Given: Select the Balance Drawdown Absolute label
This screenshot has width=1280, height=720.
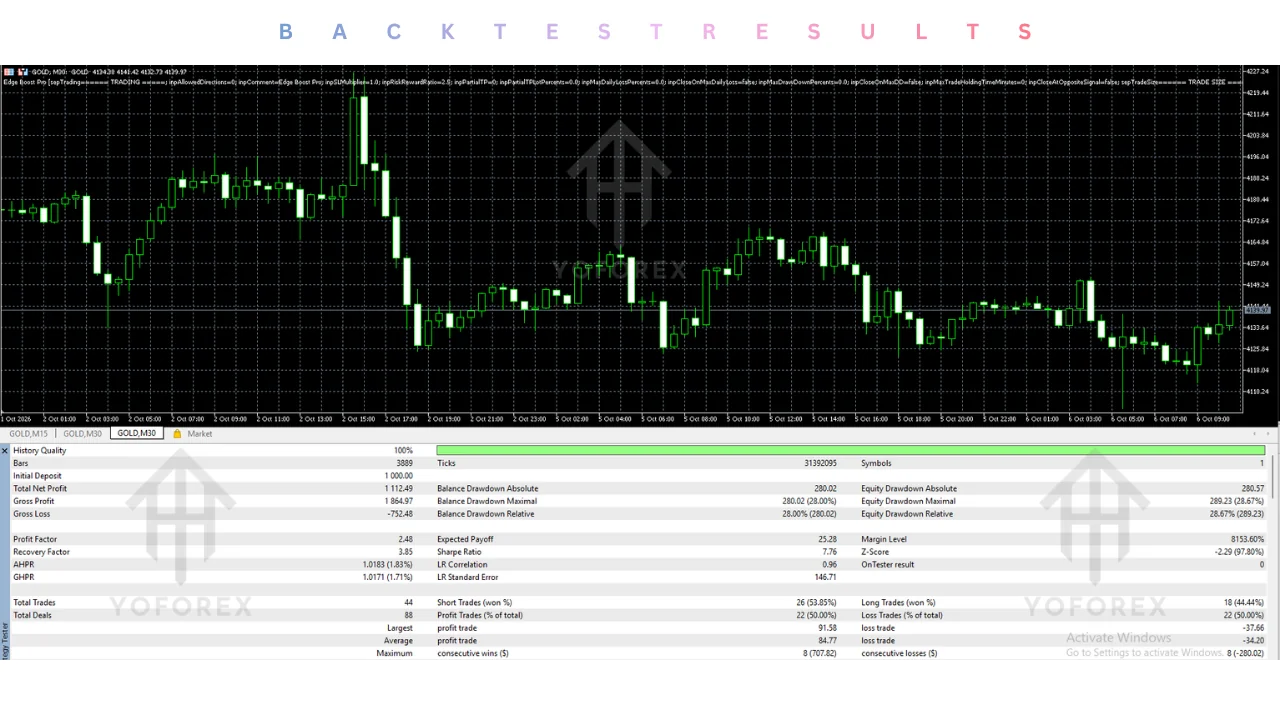Looking at the screenshot, I should pyautogui.click(x=488, y=489).
